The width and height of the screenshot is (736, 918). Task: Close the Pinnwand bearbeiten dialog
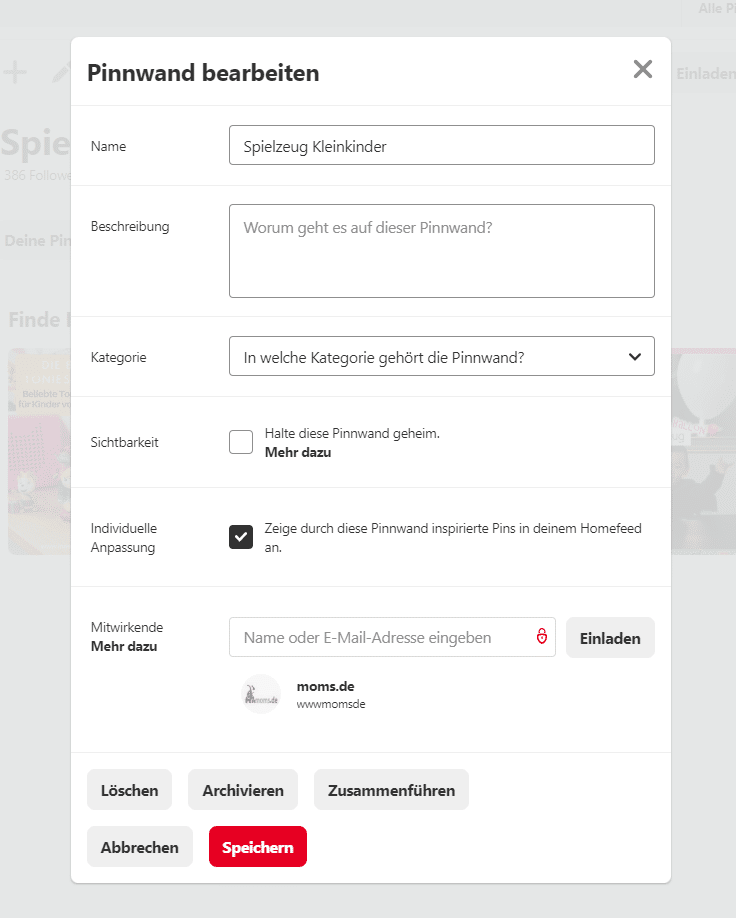642,69
